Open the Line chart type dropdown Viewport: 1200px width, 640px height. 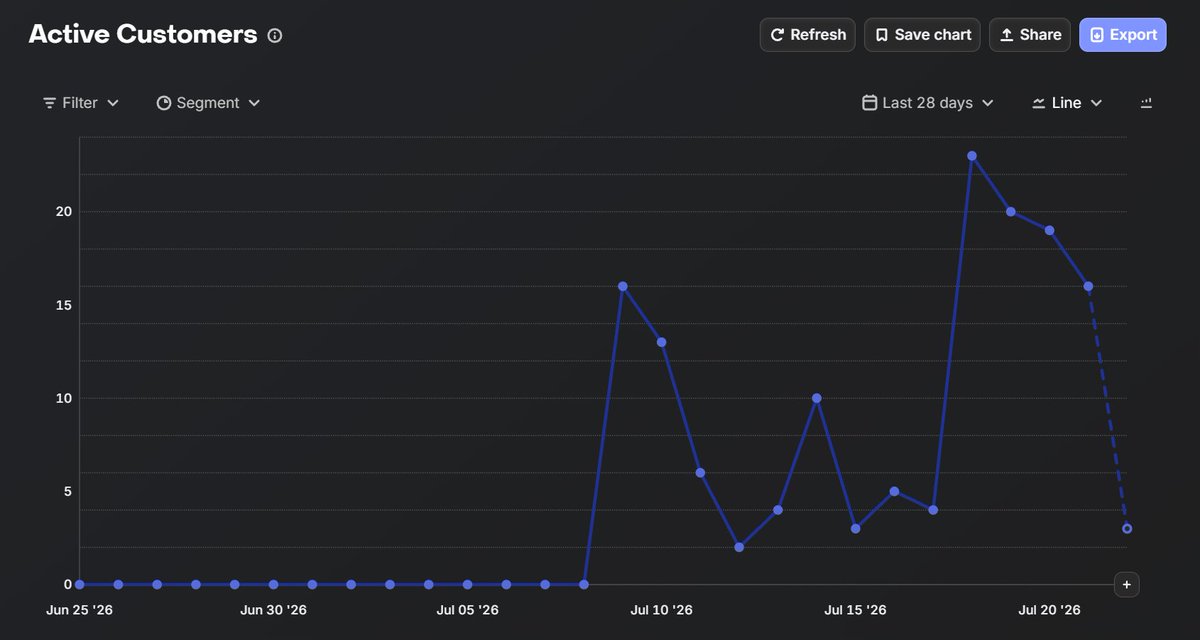[1067, 103]
